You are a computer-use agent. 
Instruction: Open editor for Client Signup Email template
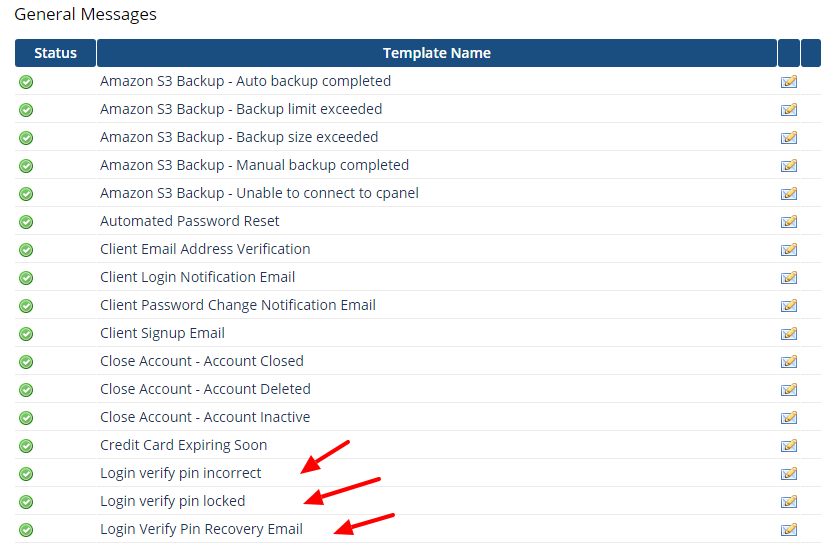[788, 333]
